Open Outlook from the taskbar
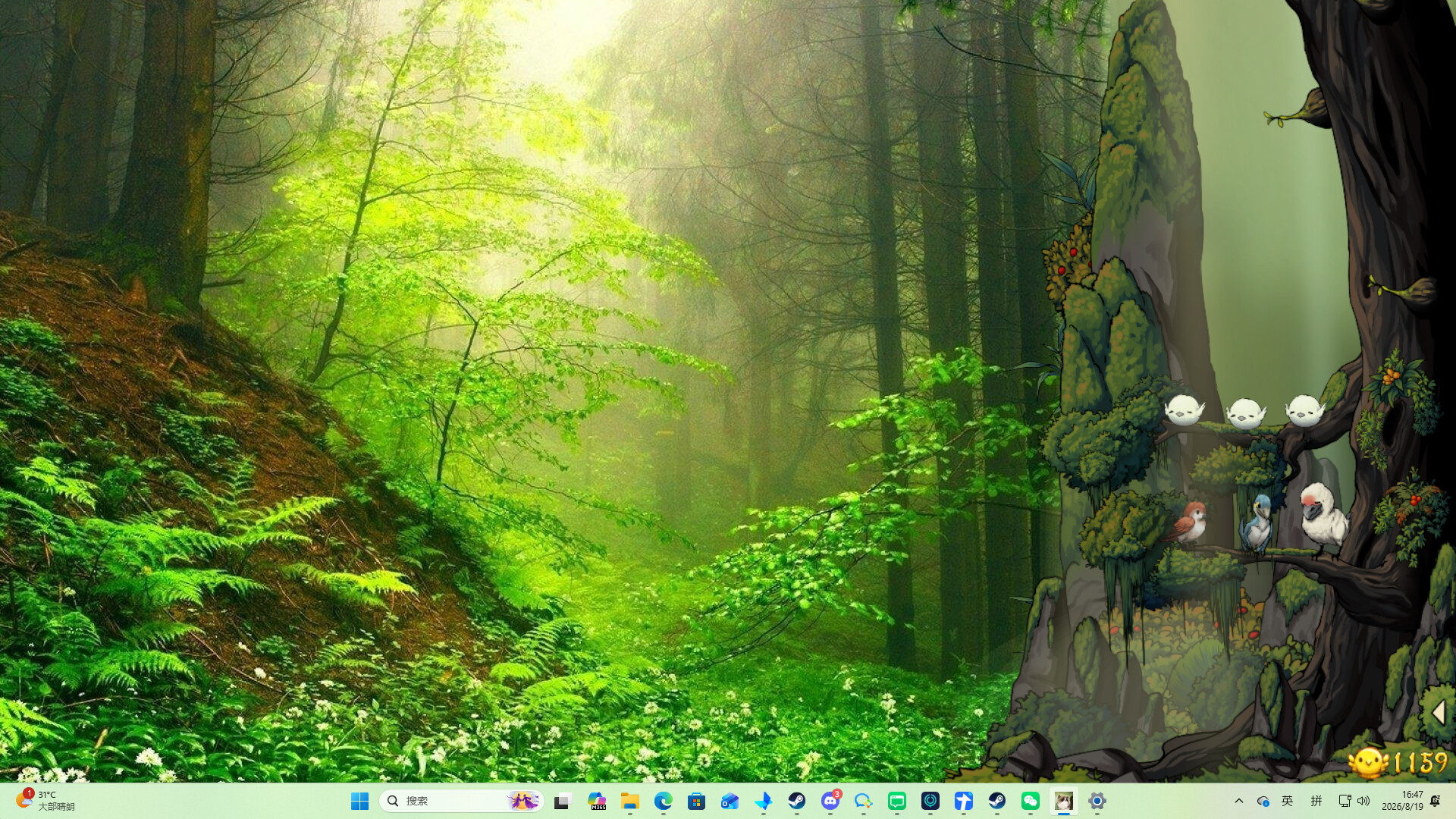 (730, 801)
